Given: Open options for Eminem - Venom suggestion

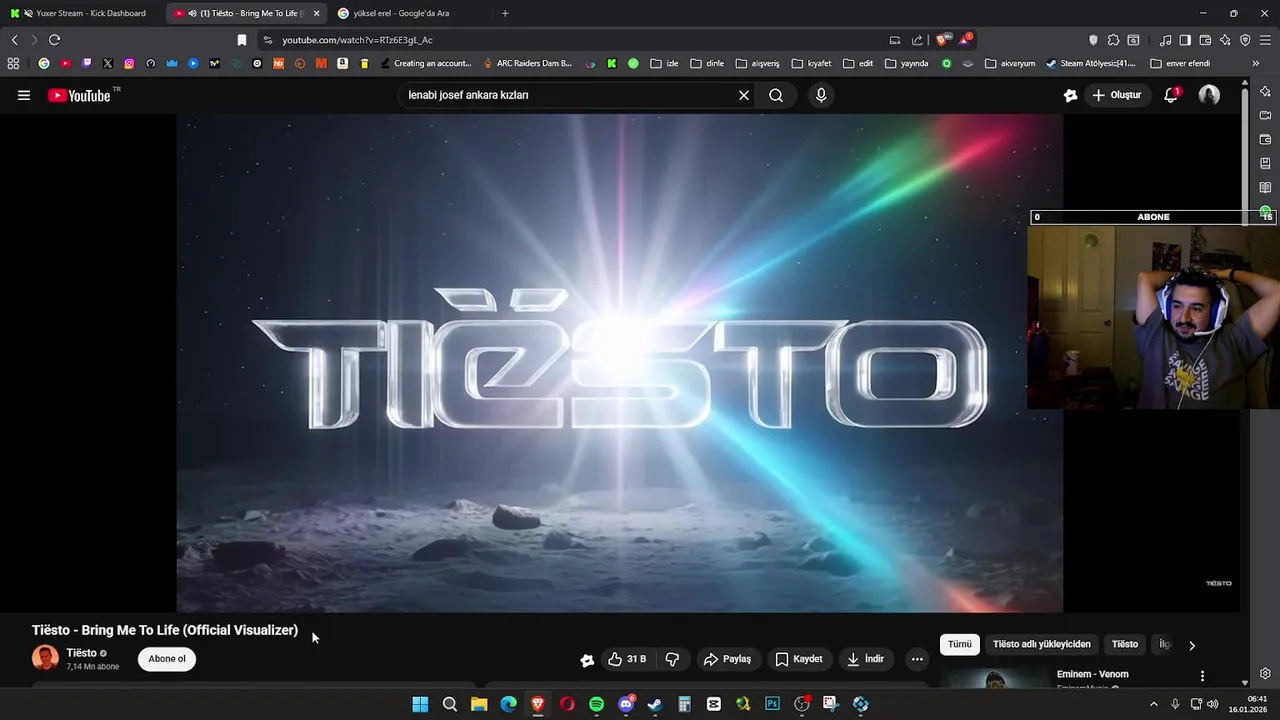Looking at the screenshot, I should pos(1202,676).
